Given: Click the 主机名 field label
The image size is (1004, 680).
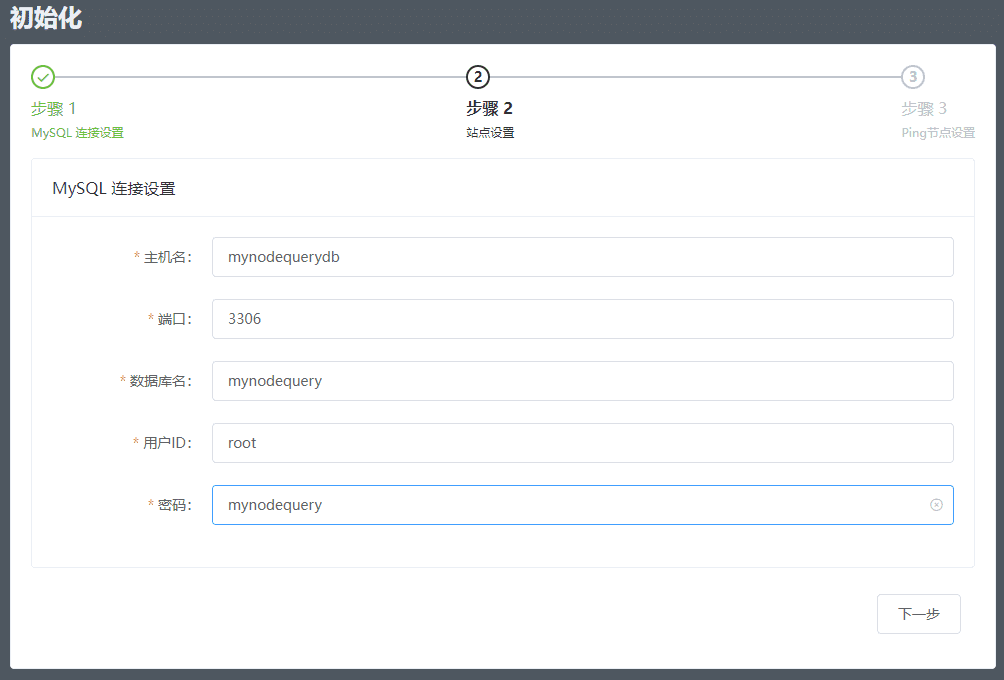Looking at the screenshot, I should 166,257.
